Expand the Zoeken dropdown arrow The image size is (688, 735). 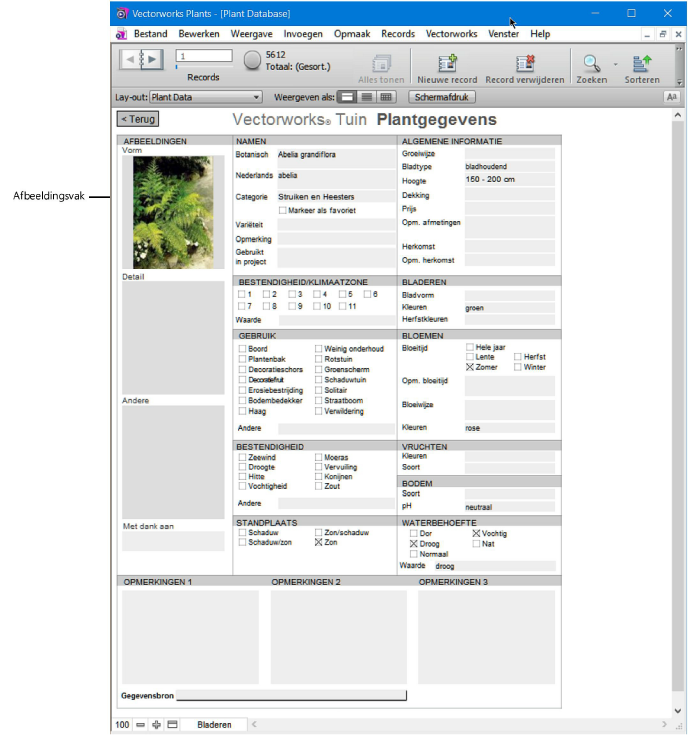pos(615,64)
